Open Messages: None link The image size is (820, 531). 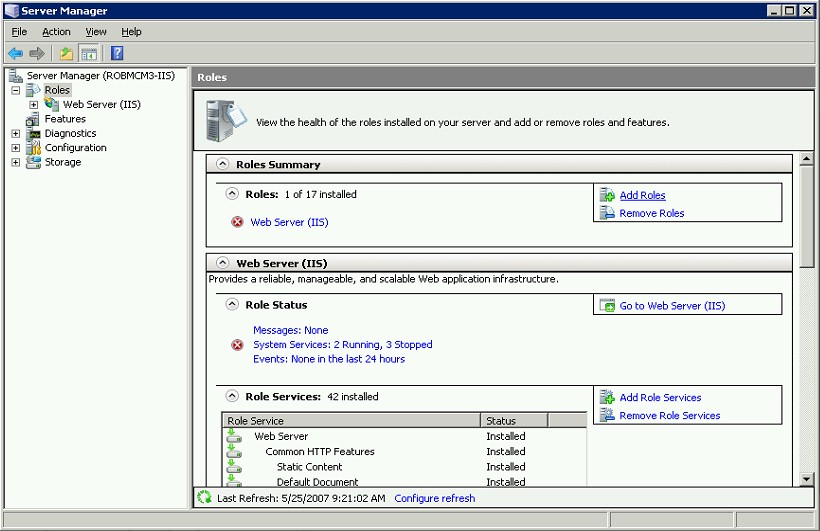tap(291, 330)
